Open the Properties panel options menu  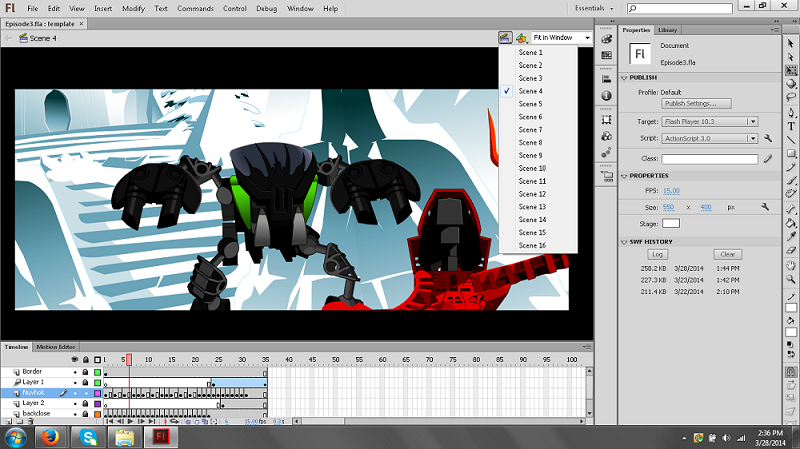pyautogui.click(x=774, y=30)
